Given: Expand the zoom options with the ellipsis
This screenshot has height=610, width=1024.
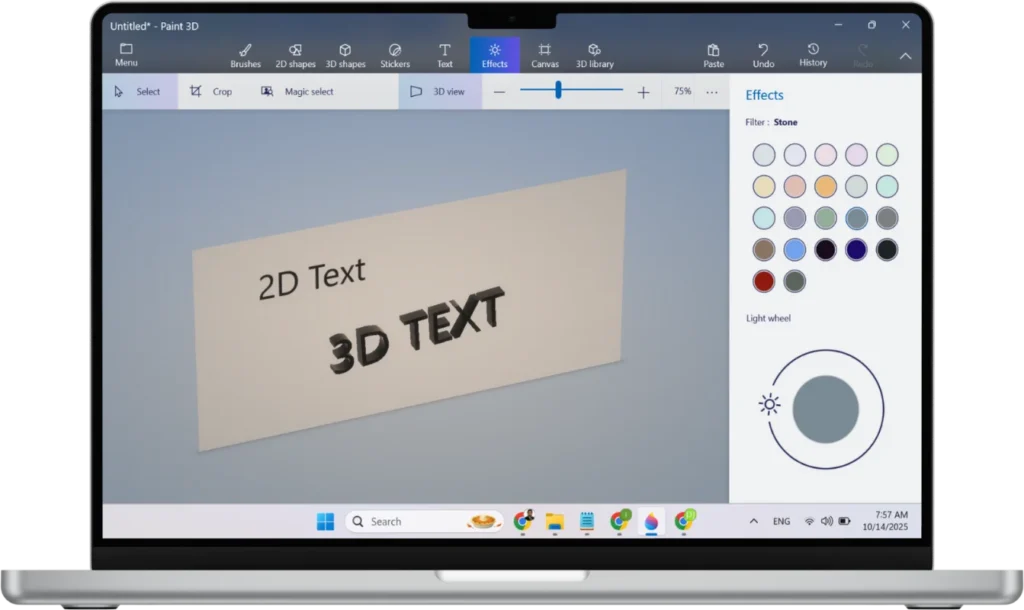Looking at the screenshot, I should (x=712, y=91).
